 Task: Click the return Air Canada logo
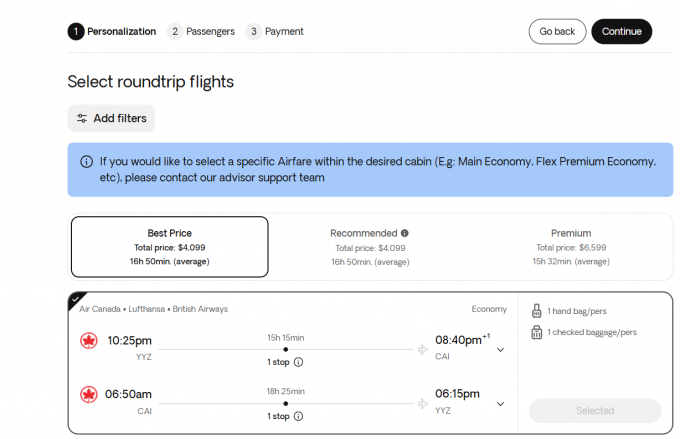coord(89,394)
